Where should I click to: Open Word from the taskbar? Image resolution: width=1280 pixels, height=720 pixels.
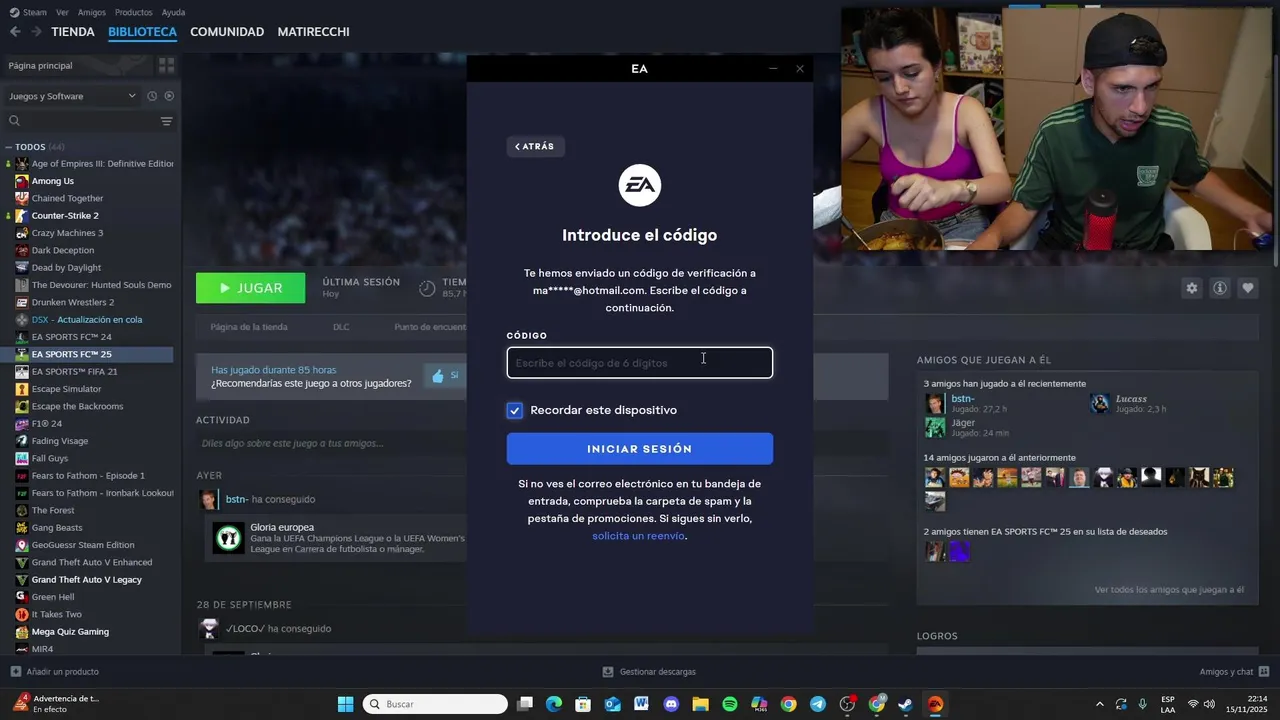point(642,704)
